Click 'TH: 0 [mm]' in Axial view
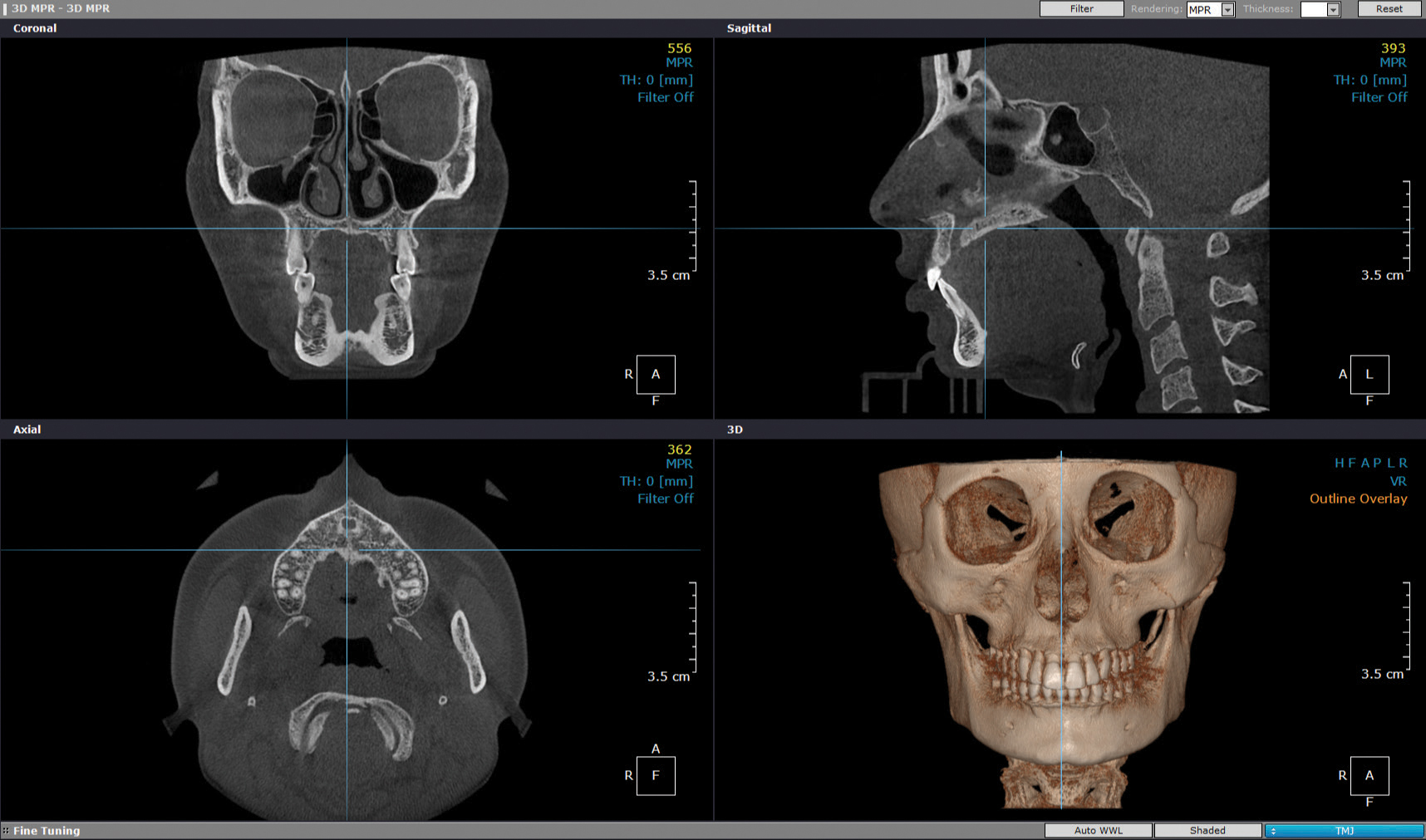1426x840 pixels. 656,481
